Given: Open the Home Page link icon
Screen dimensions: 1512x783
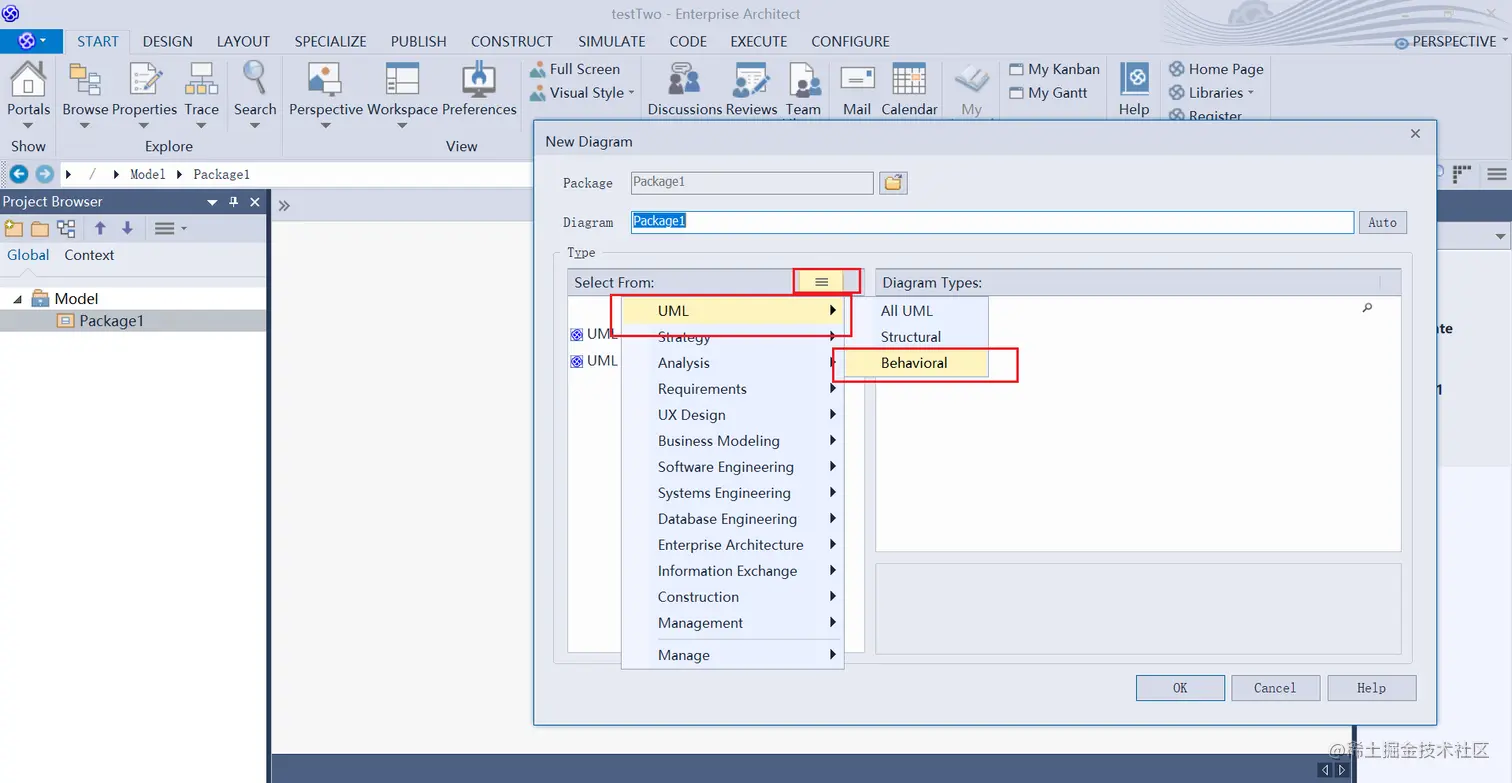Looking at the screenshot, I should pos(1177,69).
